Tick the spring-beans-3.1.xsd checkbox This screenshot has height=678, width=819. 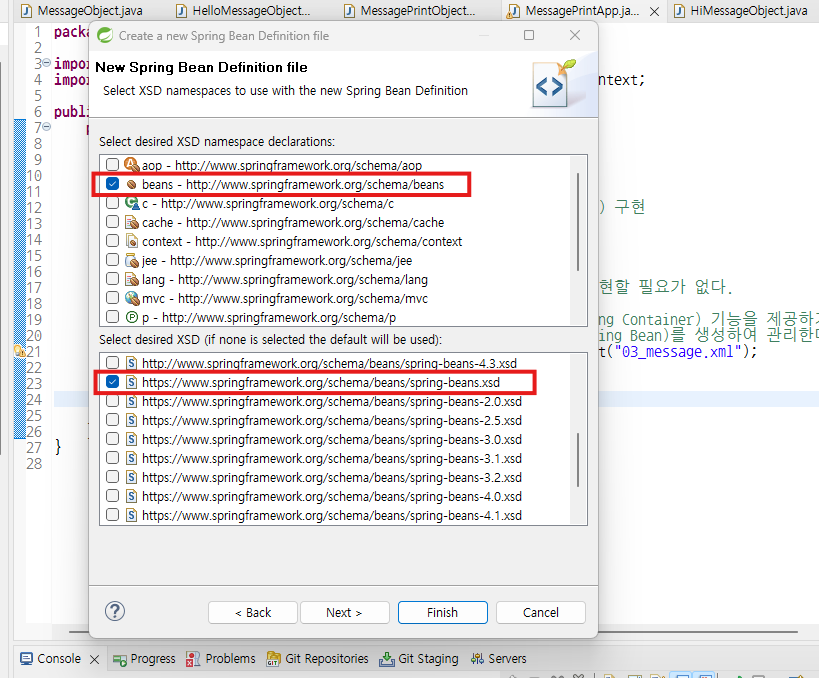coord(112,458)
